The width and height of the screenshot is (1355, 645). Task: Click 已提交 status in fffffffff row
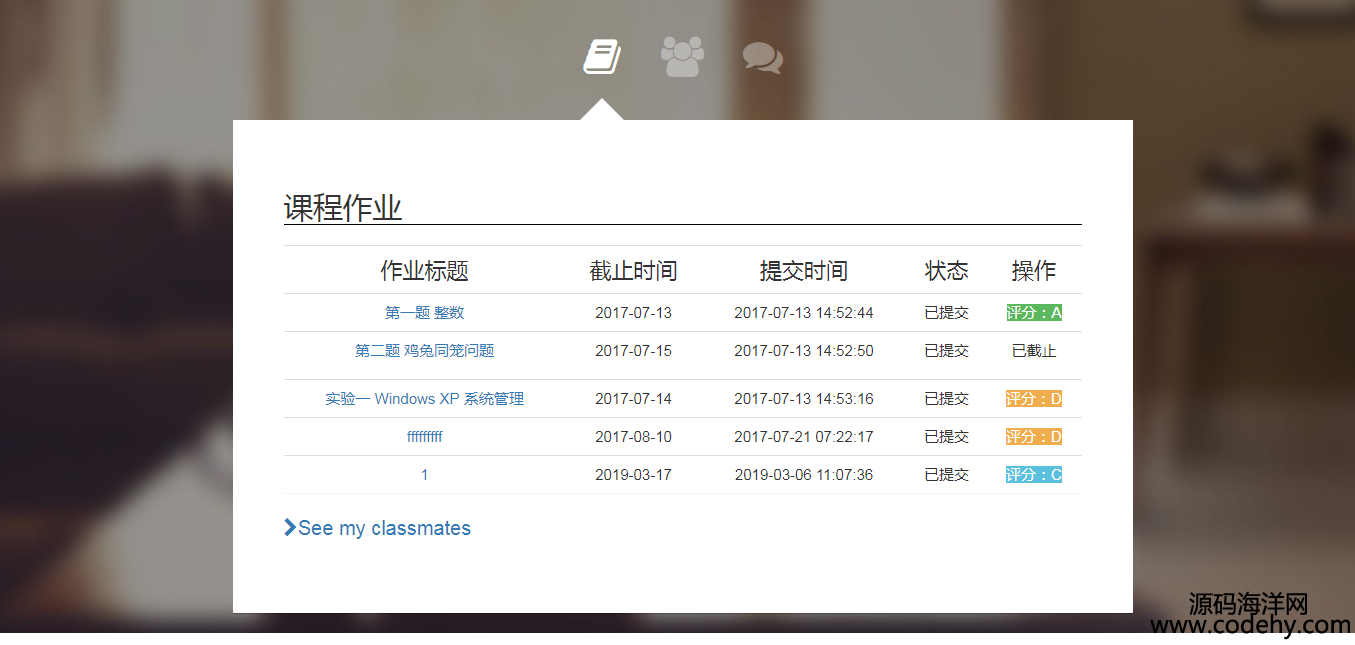946,437
